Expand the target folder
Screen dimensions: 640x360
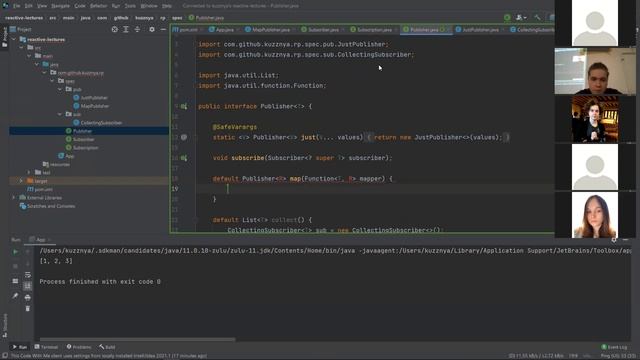click(x=21, y=181)
